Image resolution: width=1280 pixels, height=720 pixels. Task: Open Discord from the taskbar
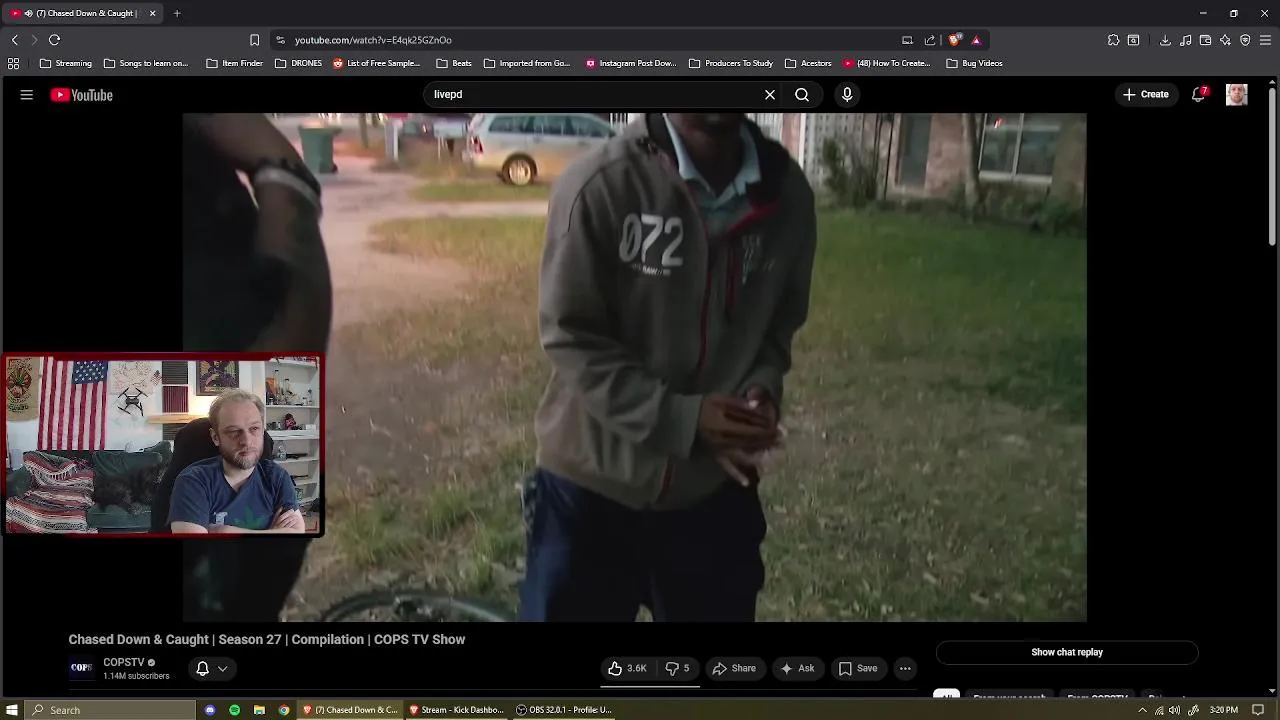click(x=210, y=710)
